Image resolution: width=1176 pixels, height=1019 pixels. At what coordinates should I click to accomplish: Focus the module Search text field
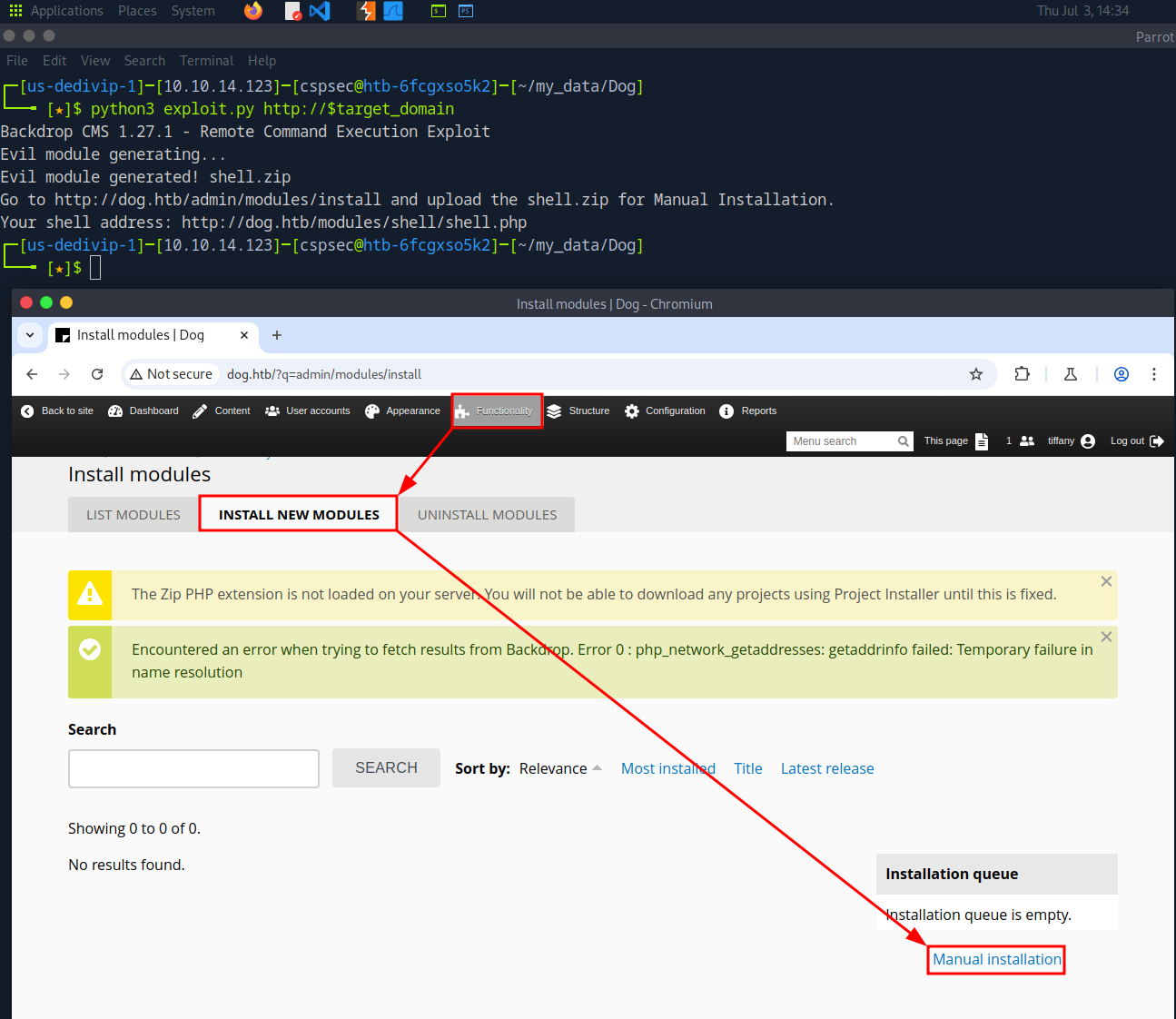pos(193,768)
